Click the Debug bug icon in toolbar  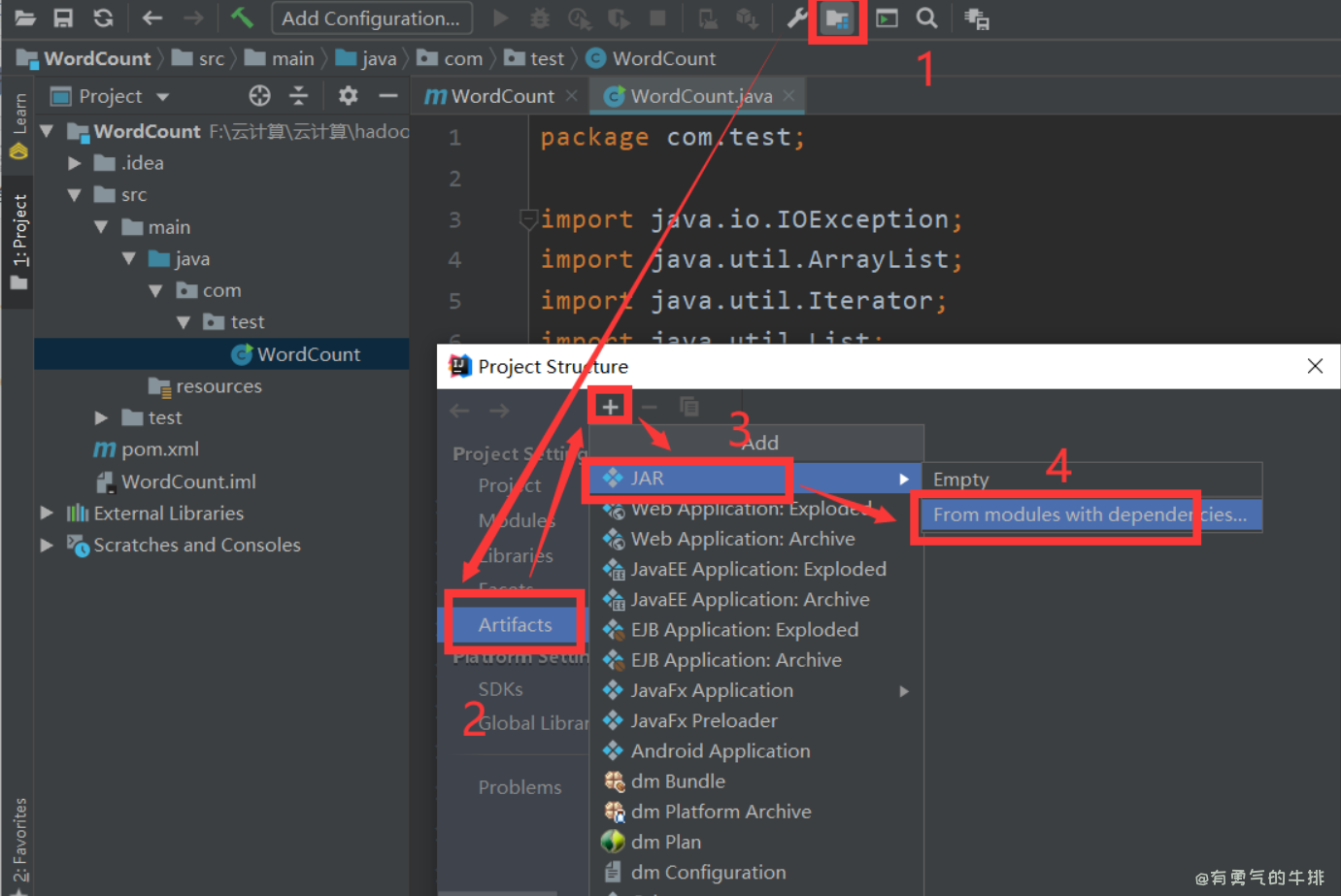click(540, 18)
